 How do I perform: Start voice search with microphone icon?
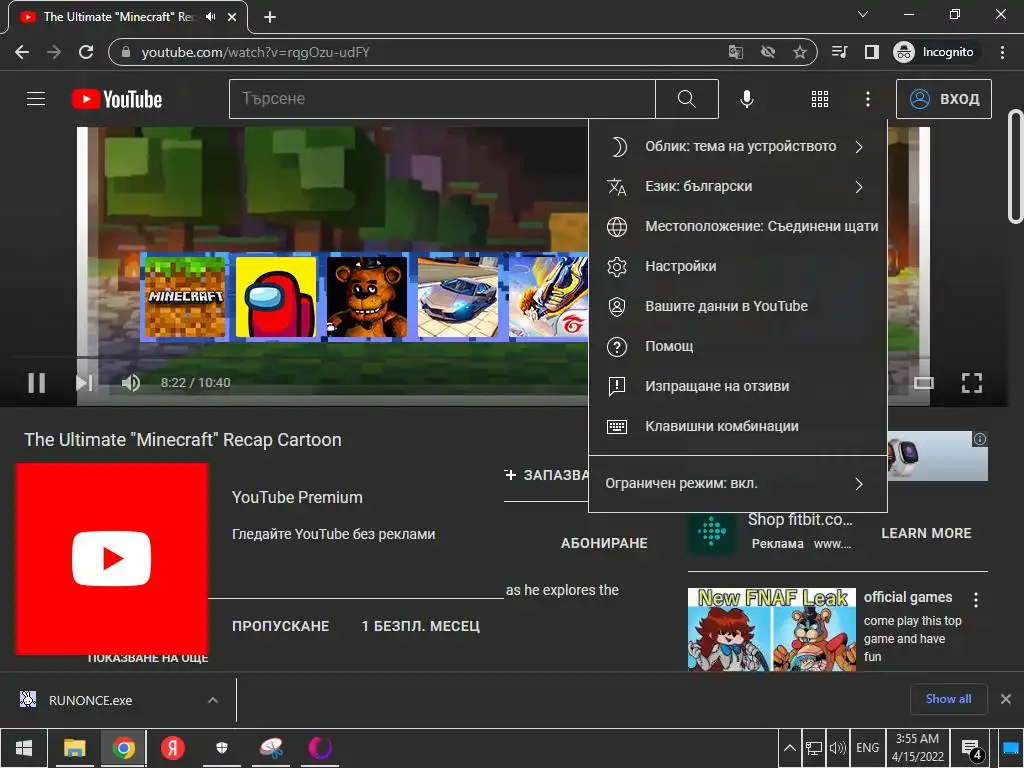(746, 99)
